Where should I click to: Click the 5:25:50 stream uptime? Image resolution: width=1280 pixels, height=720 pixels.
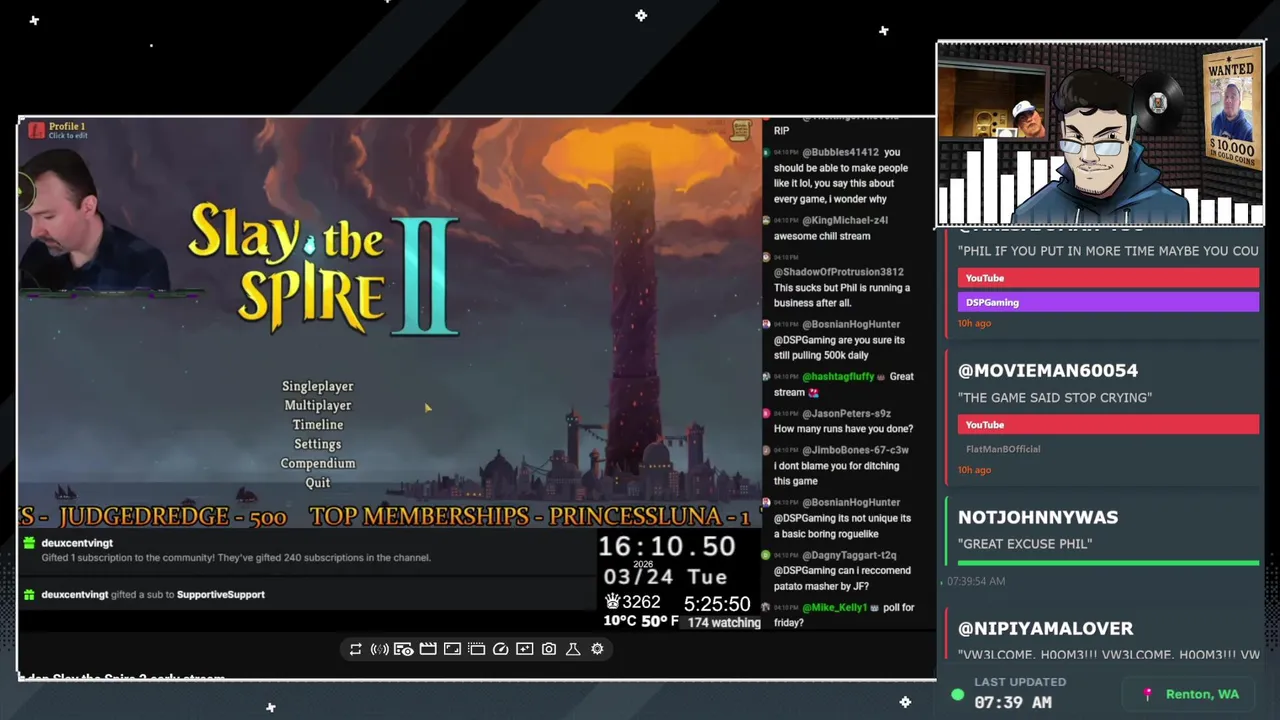coord(717,604)
